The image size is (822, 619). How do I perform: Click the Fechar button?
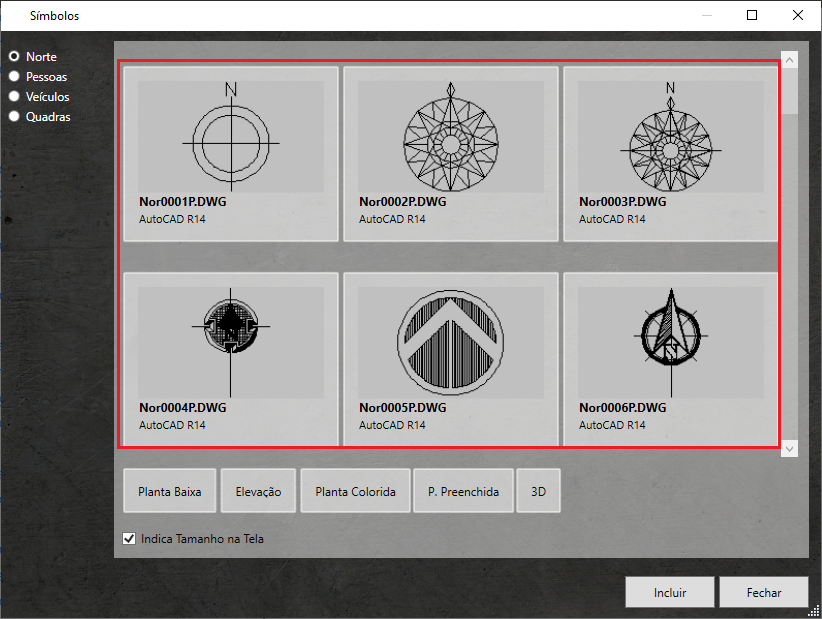(763, 592)
